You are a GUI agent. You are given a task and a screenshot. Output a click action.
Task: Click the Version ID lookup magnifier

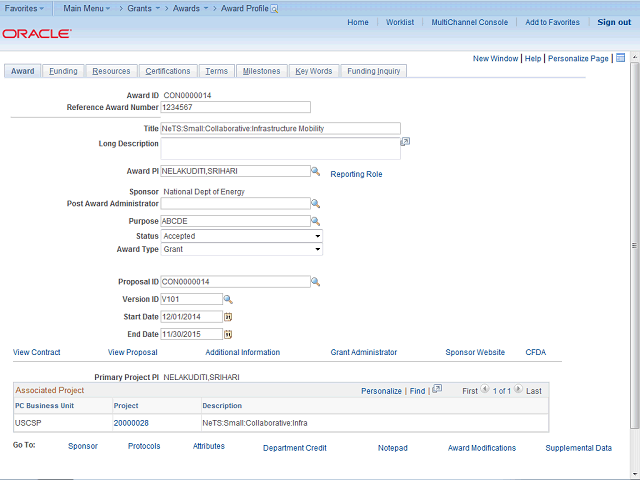click(227, 299)
